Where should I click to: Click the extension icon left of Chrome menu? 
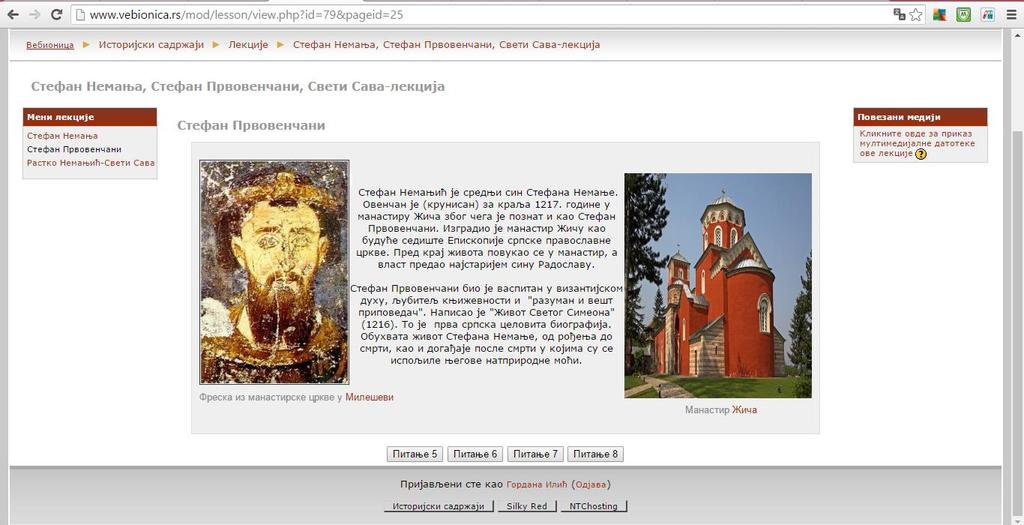[x=987, y=14]
